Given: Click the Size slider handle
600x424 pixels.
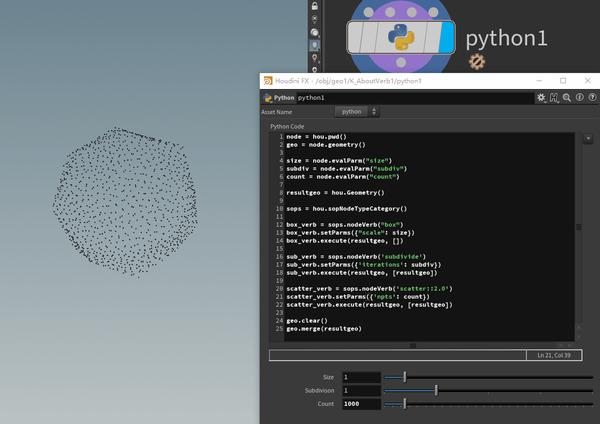Looking at the screenshot, I should tap(404, 377).
